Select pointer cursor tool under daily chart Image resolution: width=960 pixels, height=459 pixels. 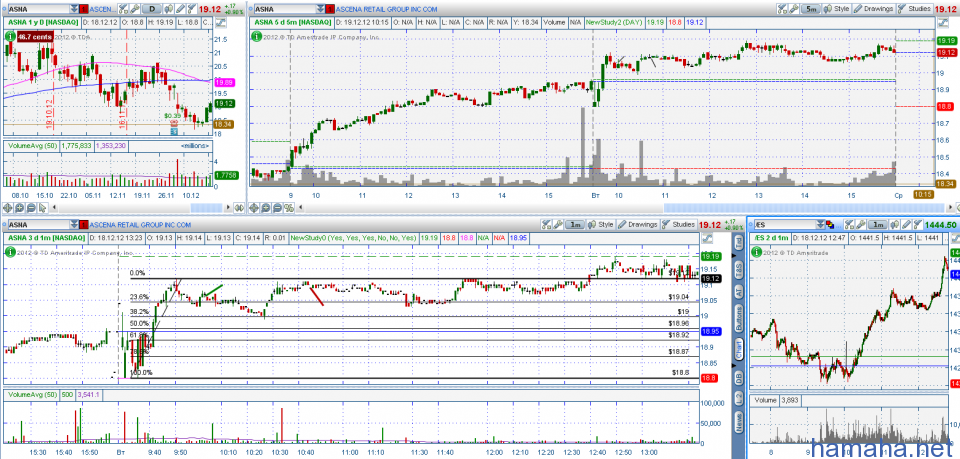42,207
